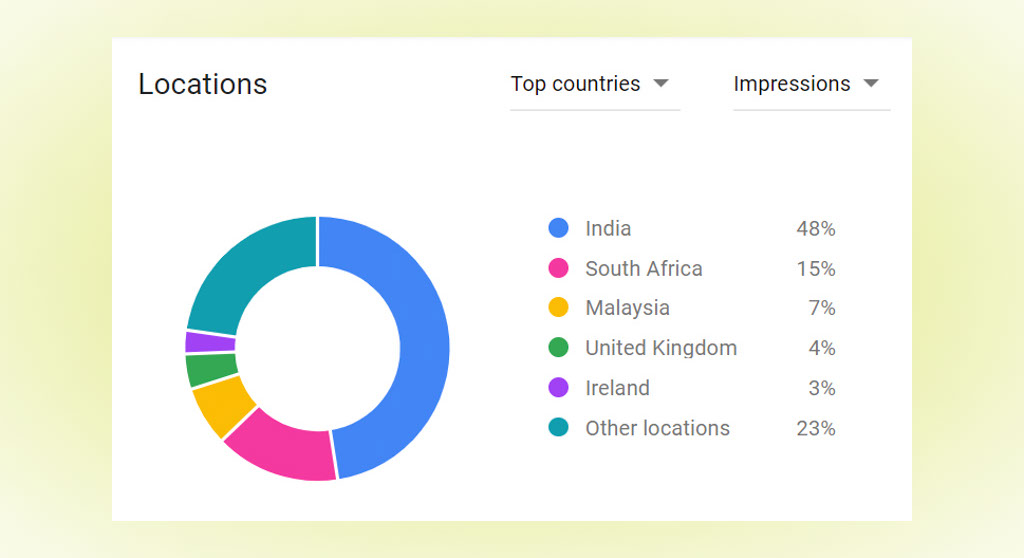Click the South Africa legend label
The width and height of the screenshot is (1024, 558).
click(x=644, y=269)
